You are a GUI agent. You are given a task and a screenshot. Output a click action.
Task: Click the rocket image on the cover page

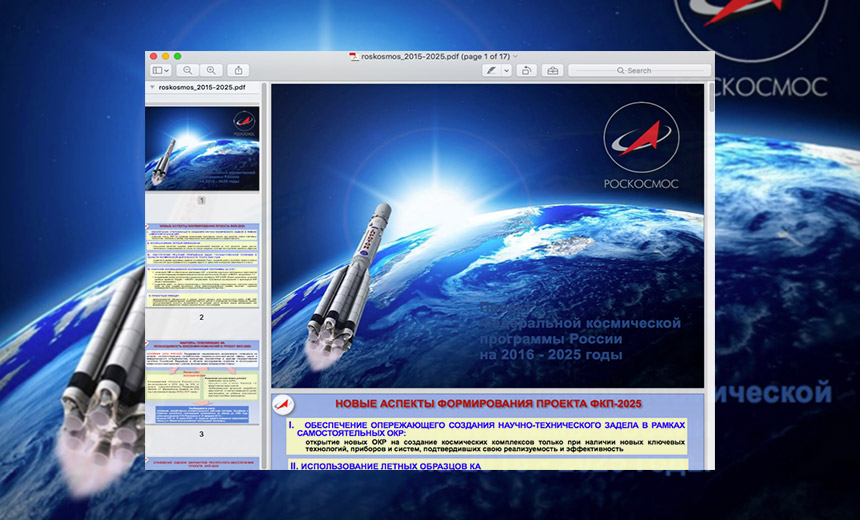(348, 285)
